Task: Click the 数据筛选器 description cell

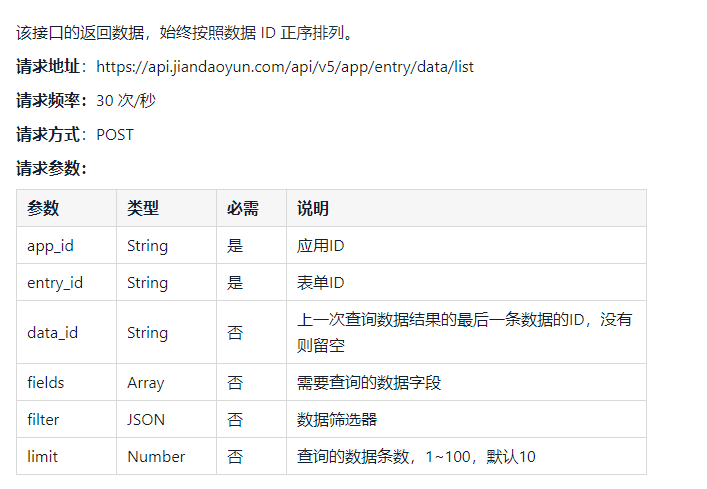Action: point(467,420)
